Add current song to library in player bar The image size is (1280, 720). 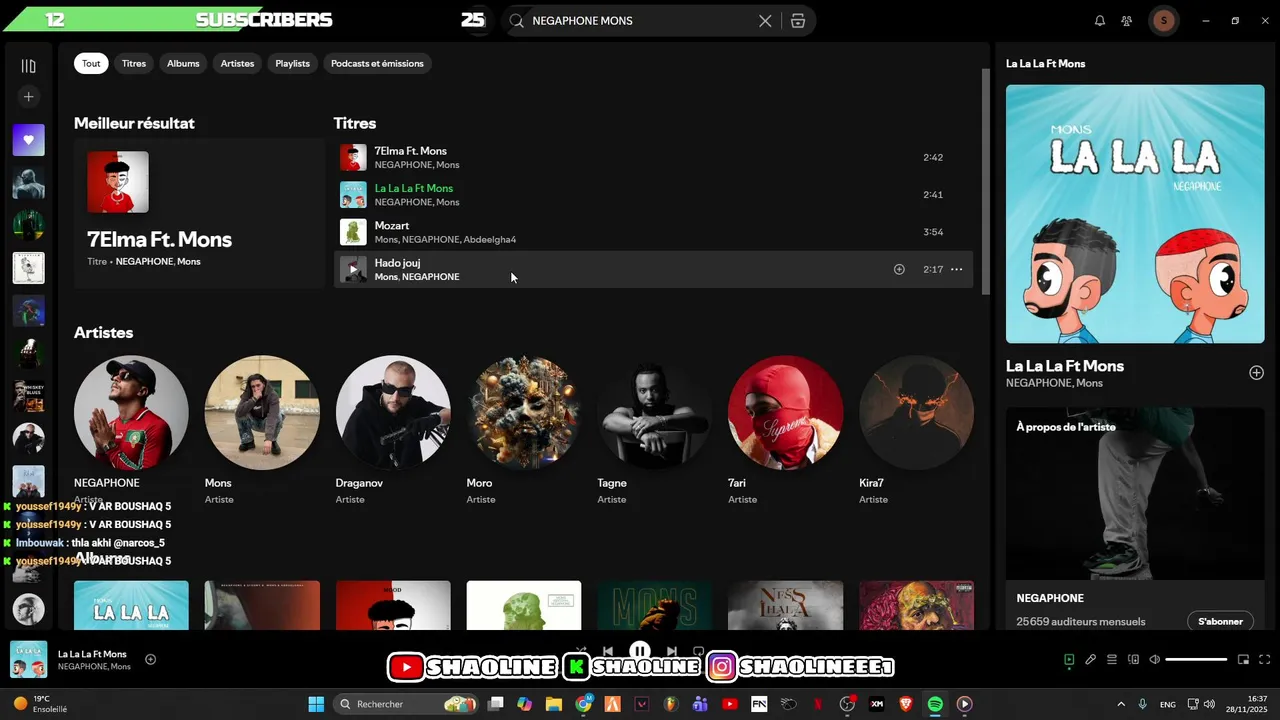[x=150, y=659]
